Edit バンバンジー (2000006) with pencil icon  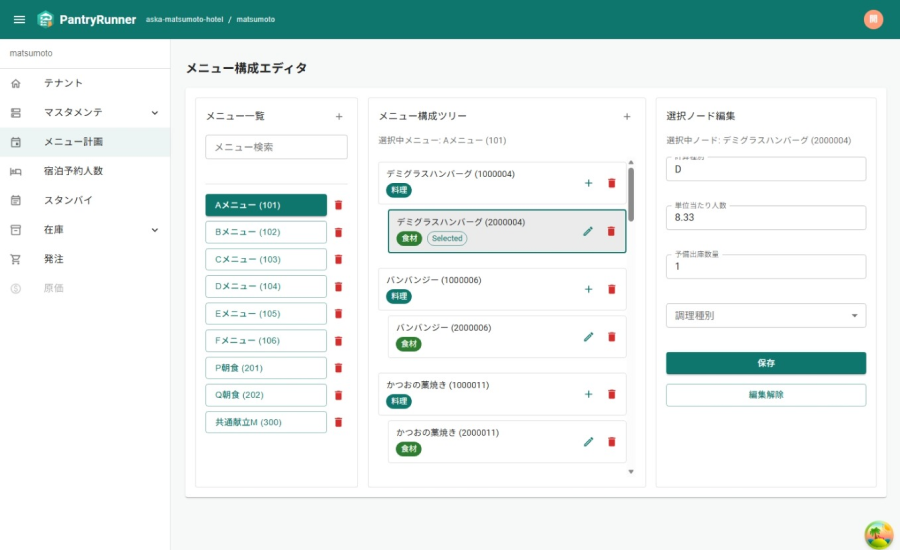(x=588, y=337)
